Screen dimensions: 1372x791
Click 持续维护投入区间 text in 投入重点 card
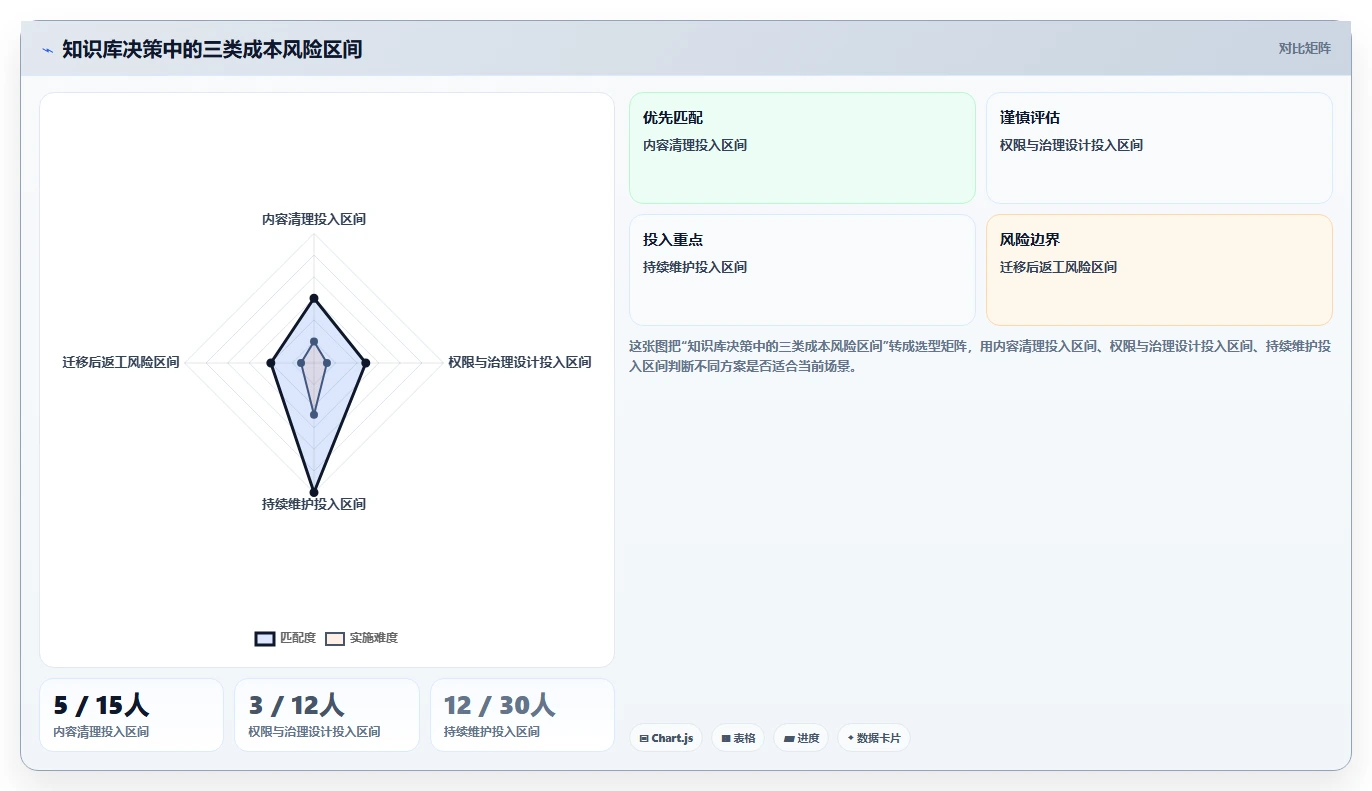(x=695, y=267)
